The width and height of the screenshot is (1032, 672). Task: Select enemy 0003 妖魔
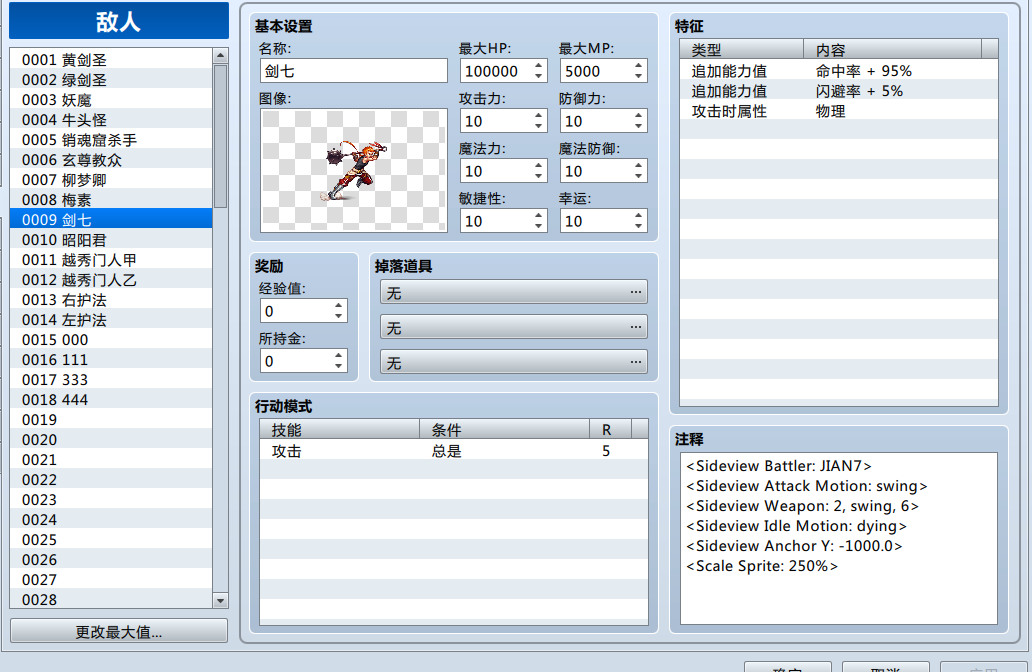tap(111, 100)
